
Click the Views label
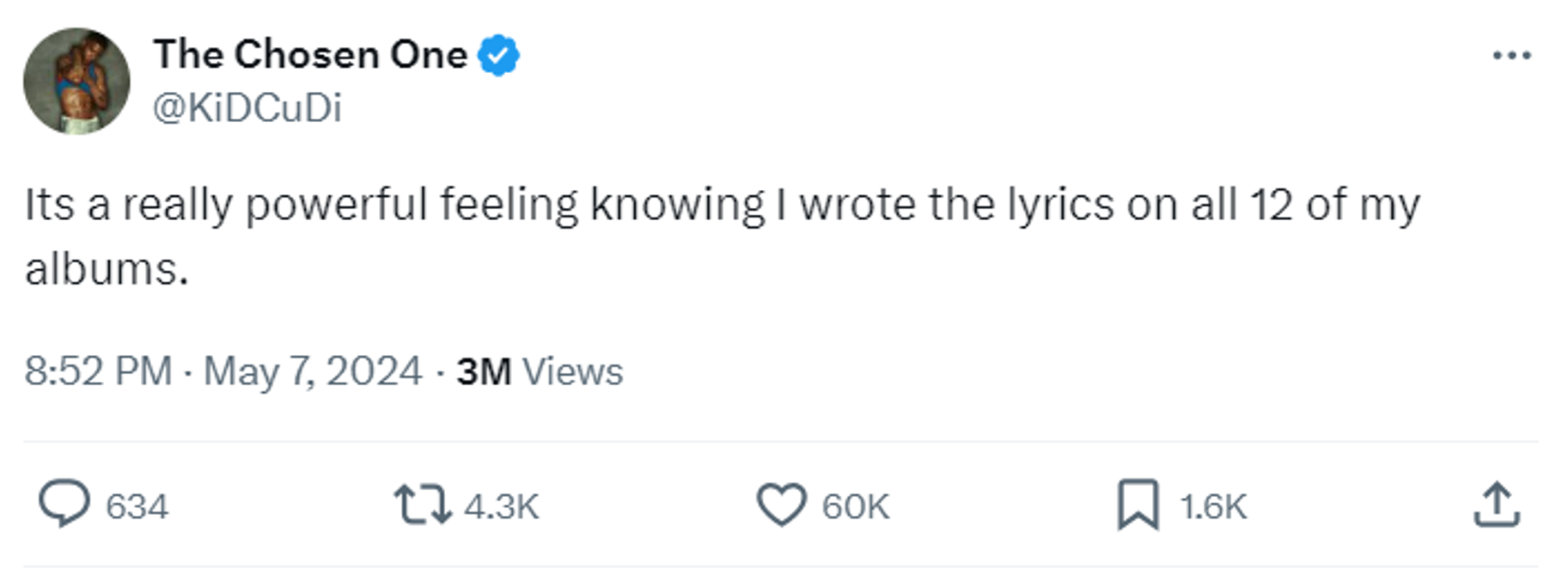click(572, 371)
